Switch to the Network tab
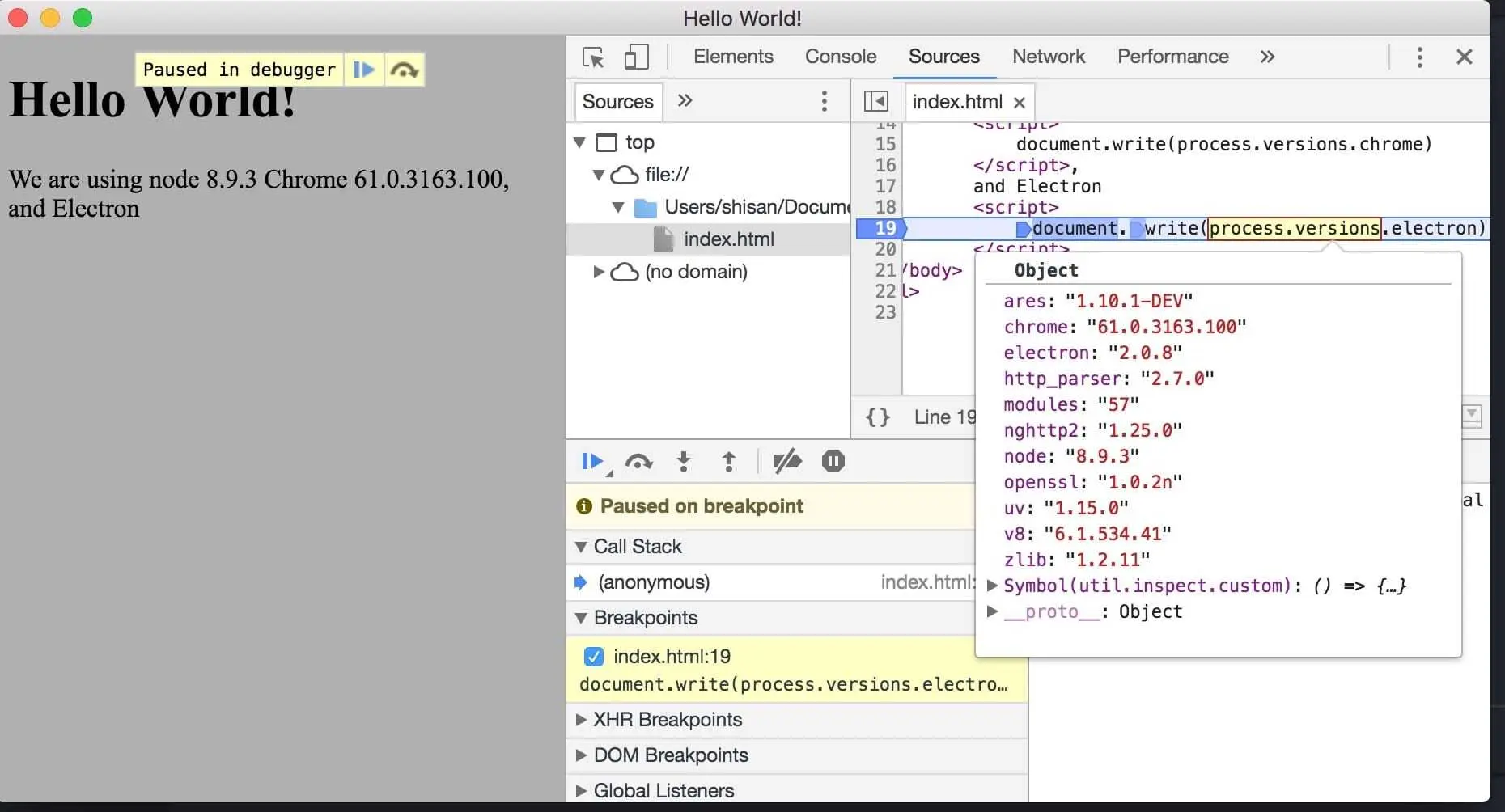 click(1049, 57)
